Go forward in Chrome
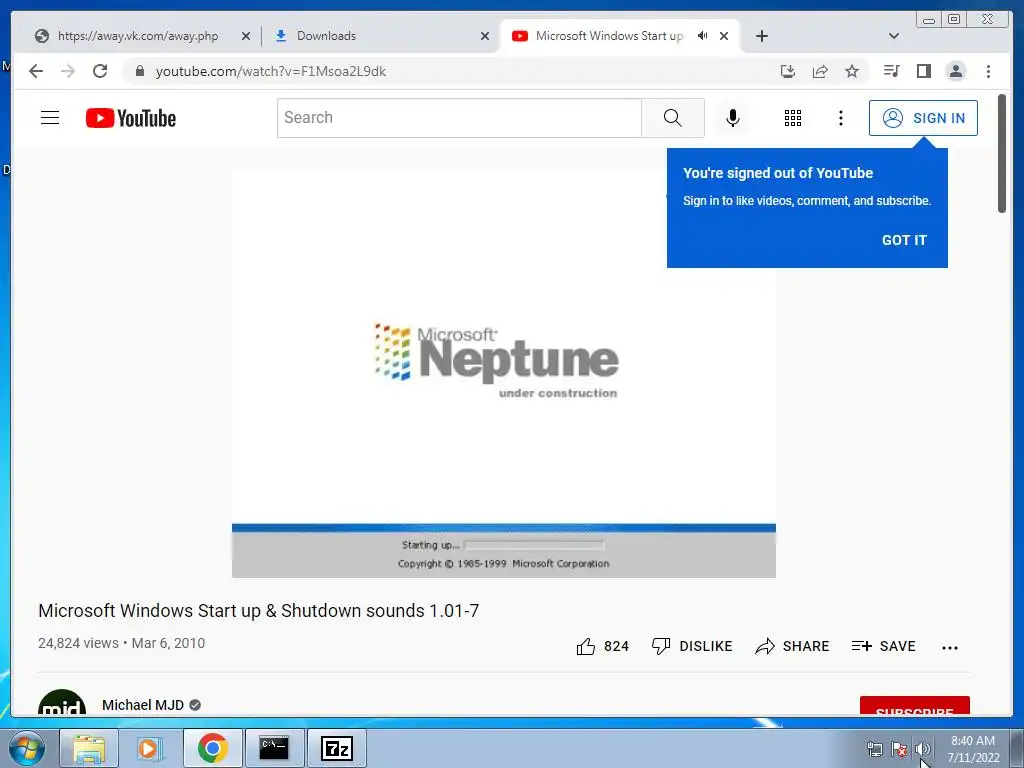This screenshot has width=1024, height=768. tap(68, 71)
